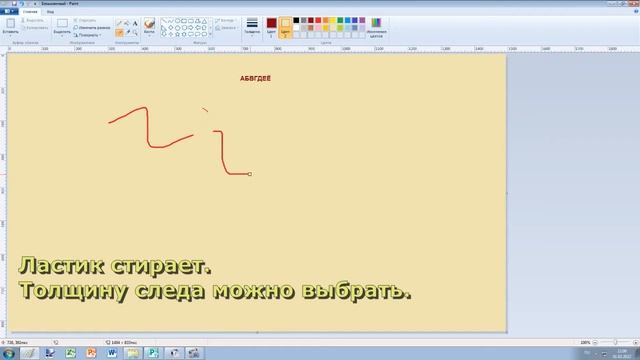This screenshot has width=640, height=360.
Task: Open the Заливка fill dropdown
Action: point(226,28)
